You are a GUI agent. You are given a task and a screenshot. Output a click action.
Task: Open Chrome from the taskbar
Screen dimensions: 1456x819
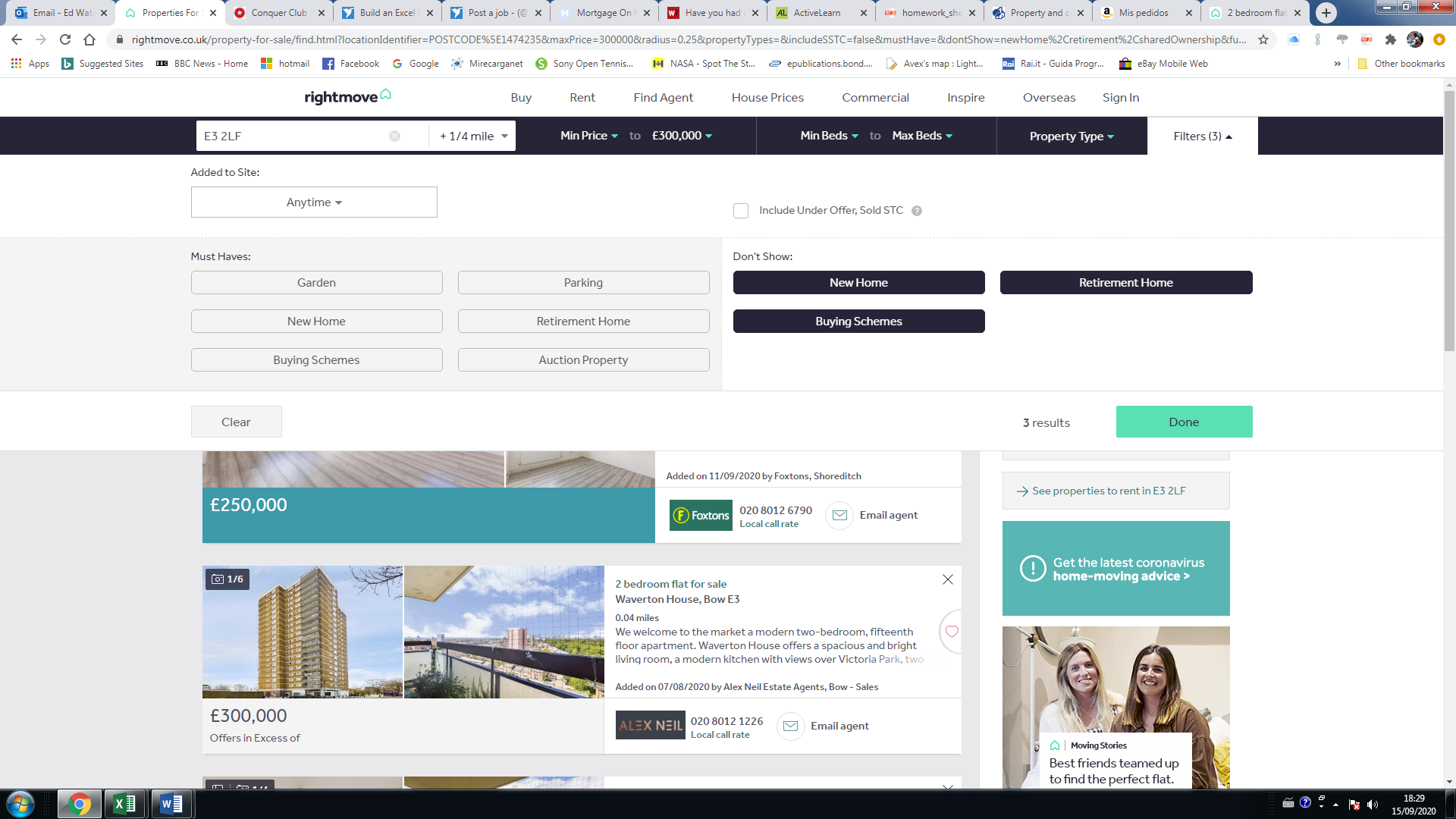click(x=79, y=804)
